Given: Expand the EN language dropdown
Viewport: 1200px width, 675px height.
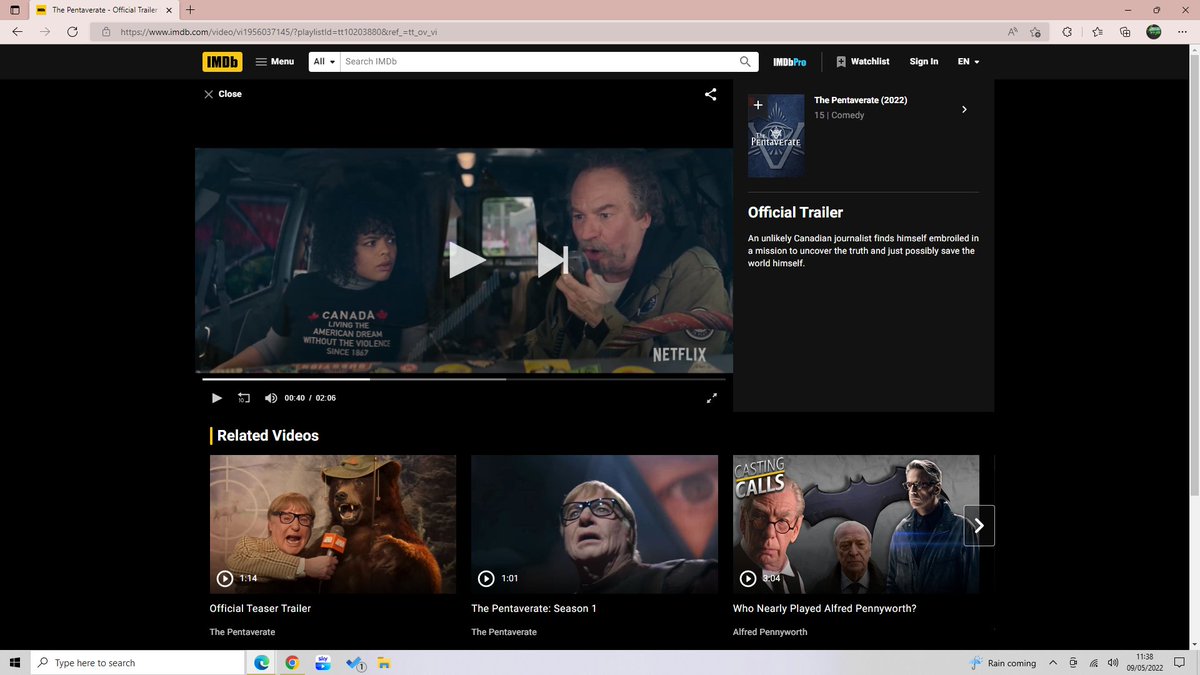Looking at the screenshot, I should click(968, 62).
